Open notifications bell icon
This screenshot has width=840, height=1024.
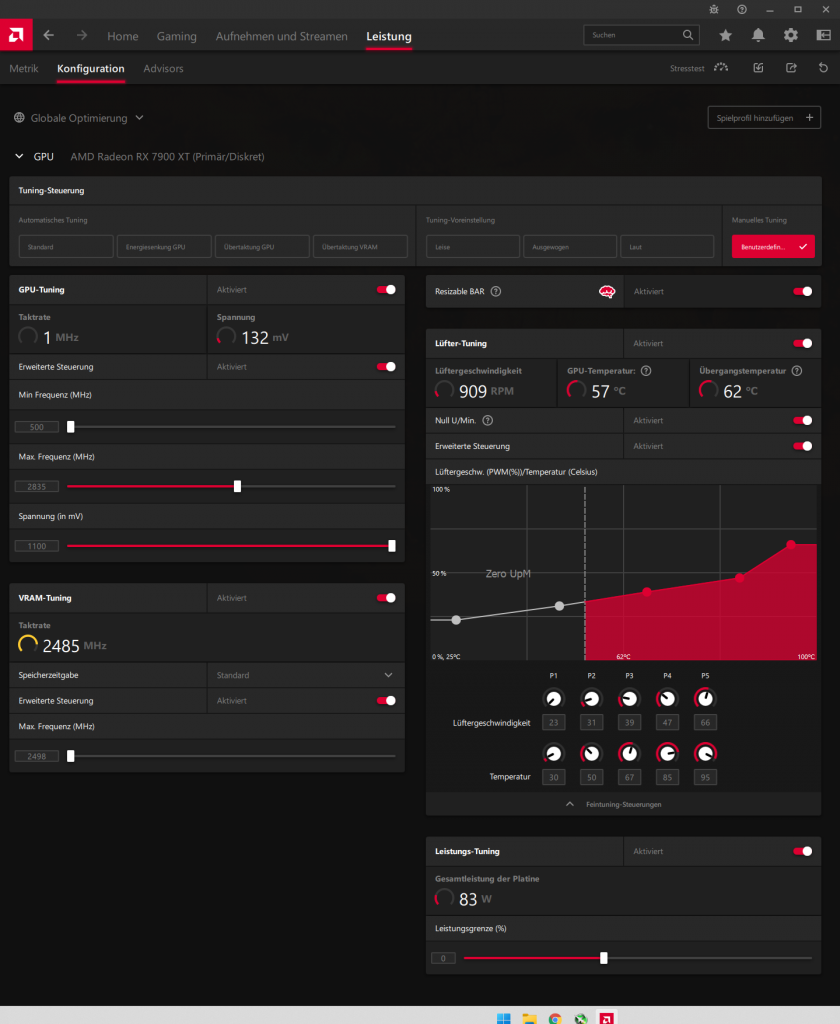[x=758, y=35]
